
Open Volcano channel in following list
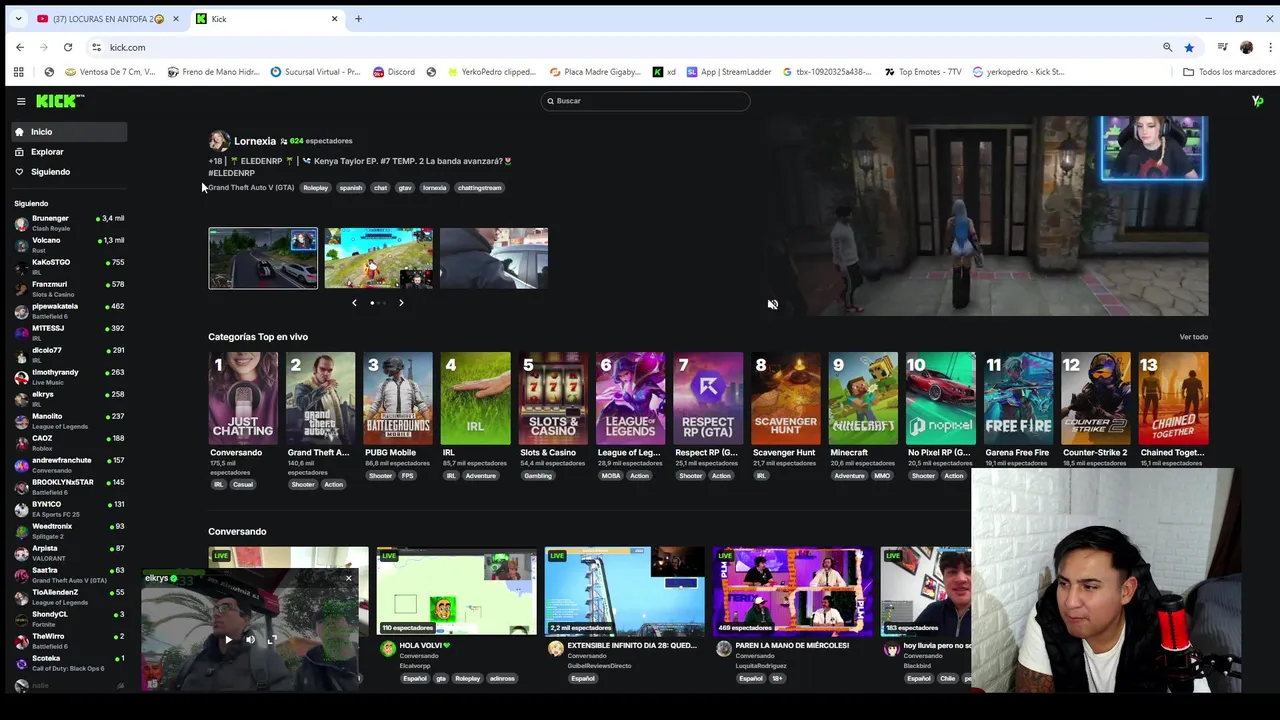[69, 245]
